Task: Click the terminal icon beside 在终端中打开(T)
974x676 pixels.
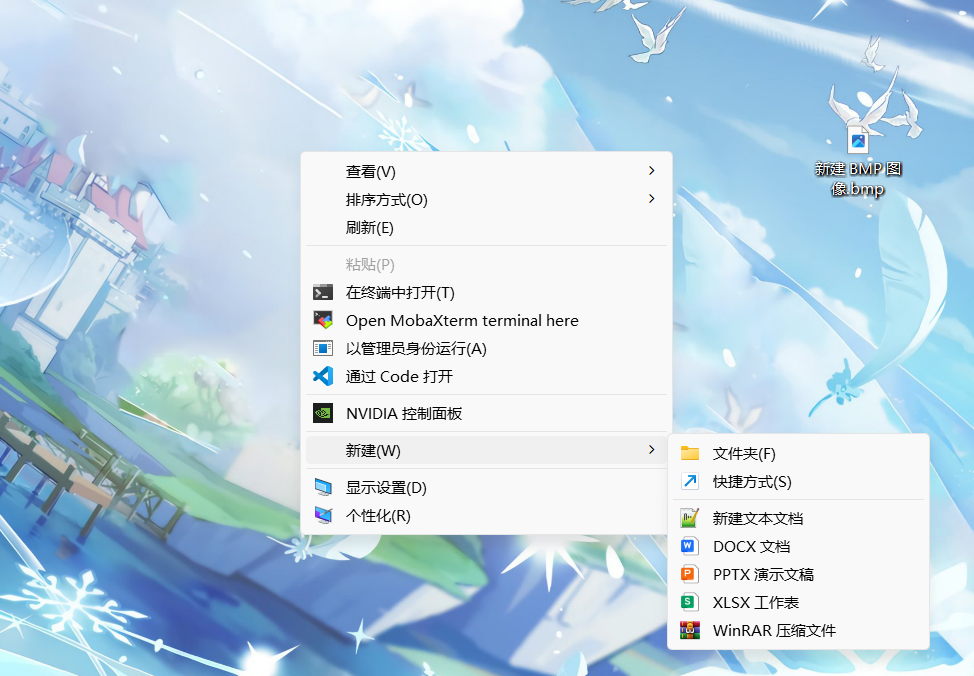Action: pyautogui.click(x=322, y=292)
